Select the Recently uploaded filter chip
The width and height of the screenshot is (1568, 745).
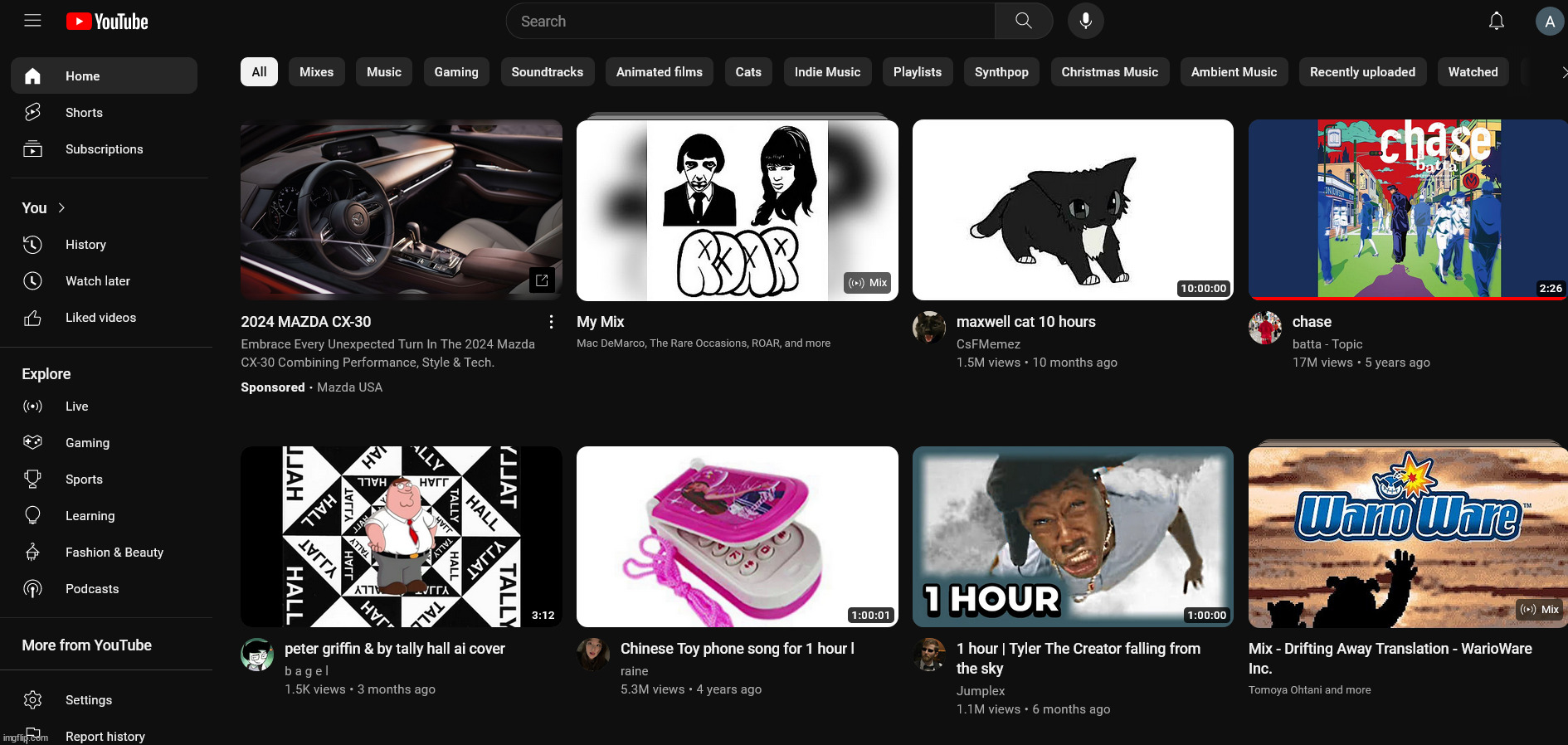[1363, 72]
